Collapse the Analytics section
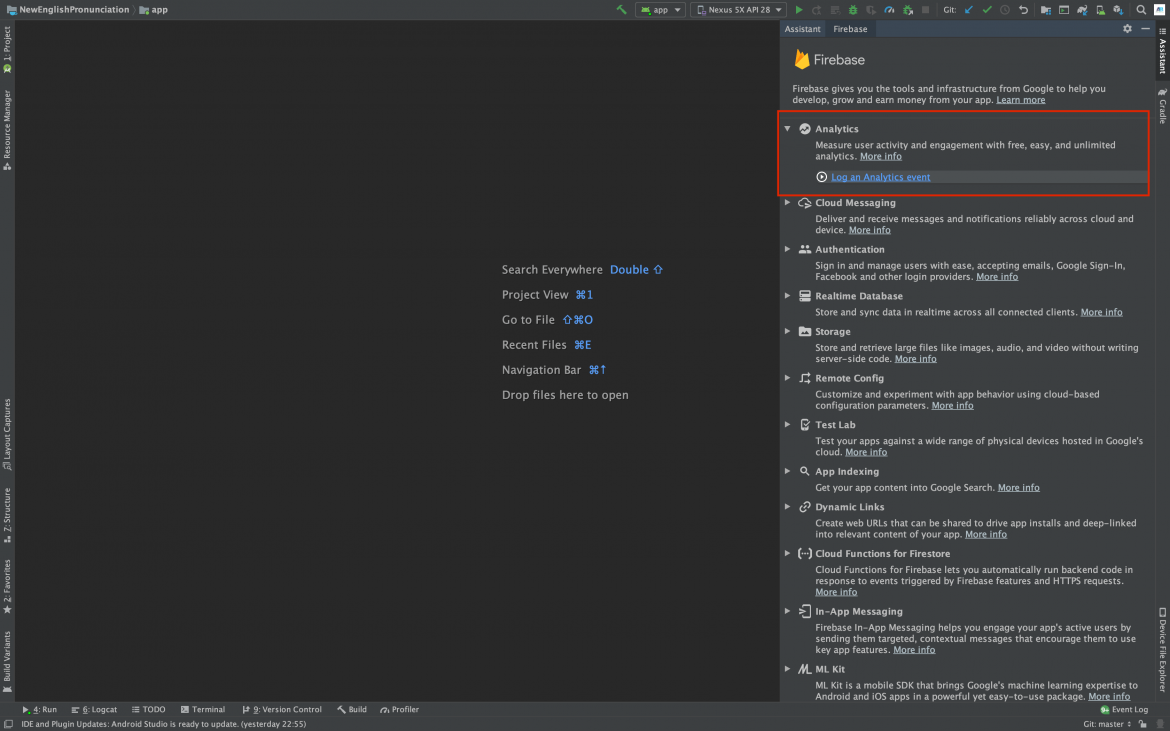Screen dimensions: 1170x731 coord(787,128)
